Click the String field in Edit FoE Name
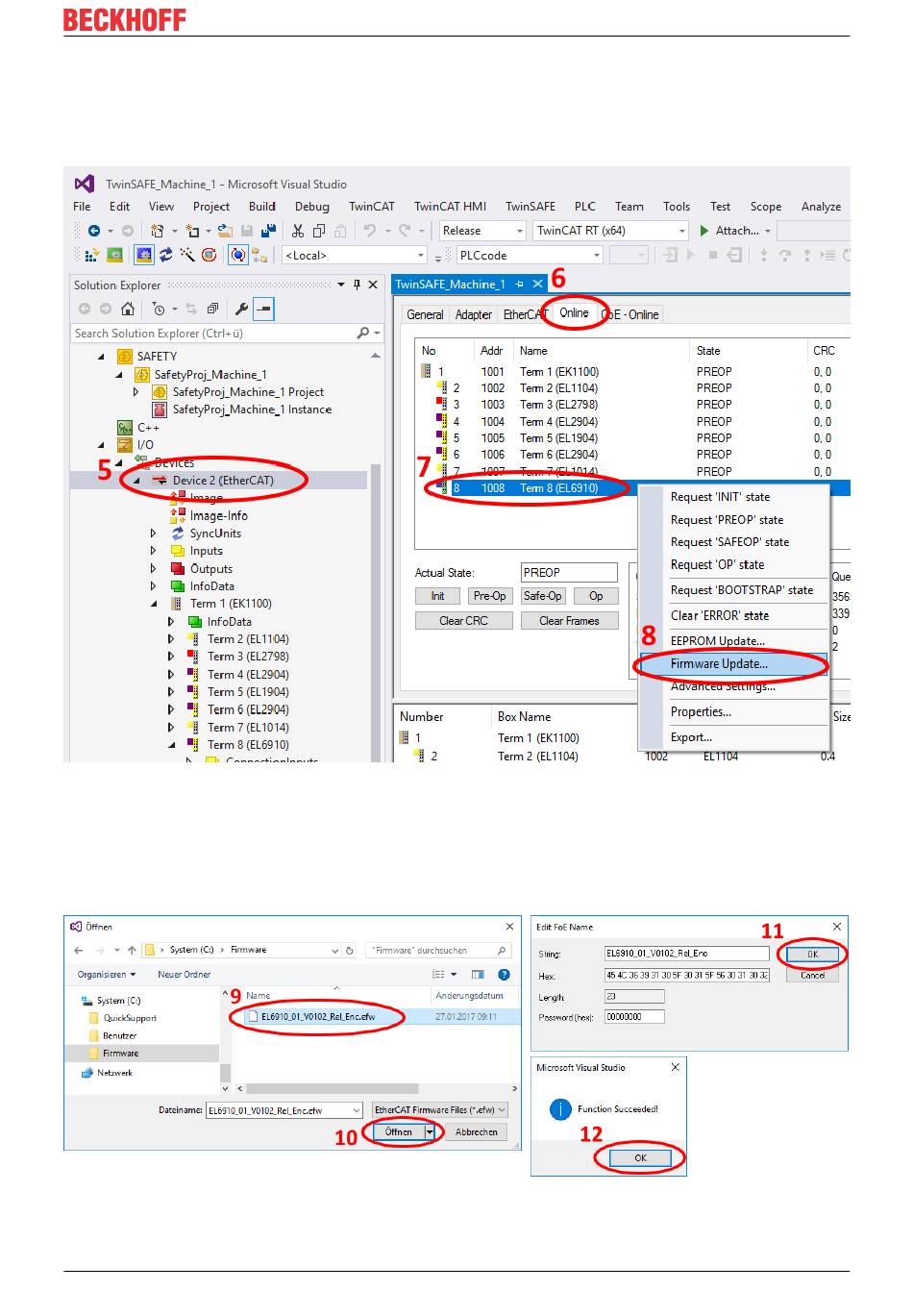Screen dimensions: 913x1316 (x=686, y=954)
